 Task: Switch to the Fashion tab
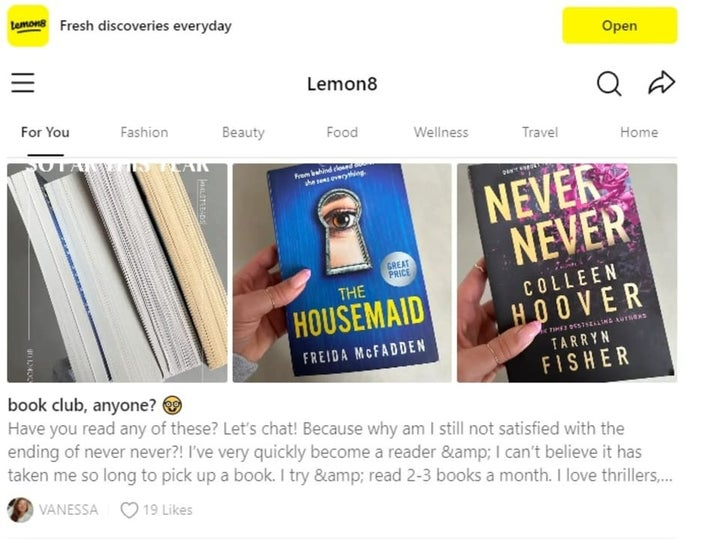click(x=144, y=132)
